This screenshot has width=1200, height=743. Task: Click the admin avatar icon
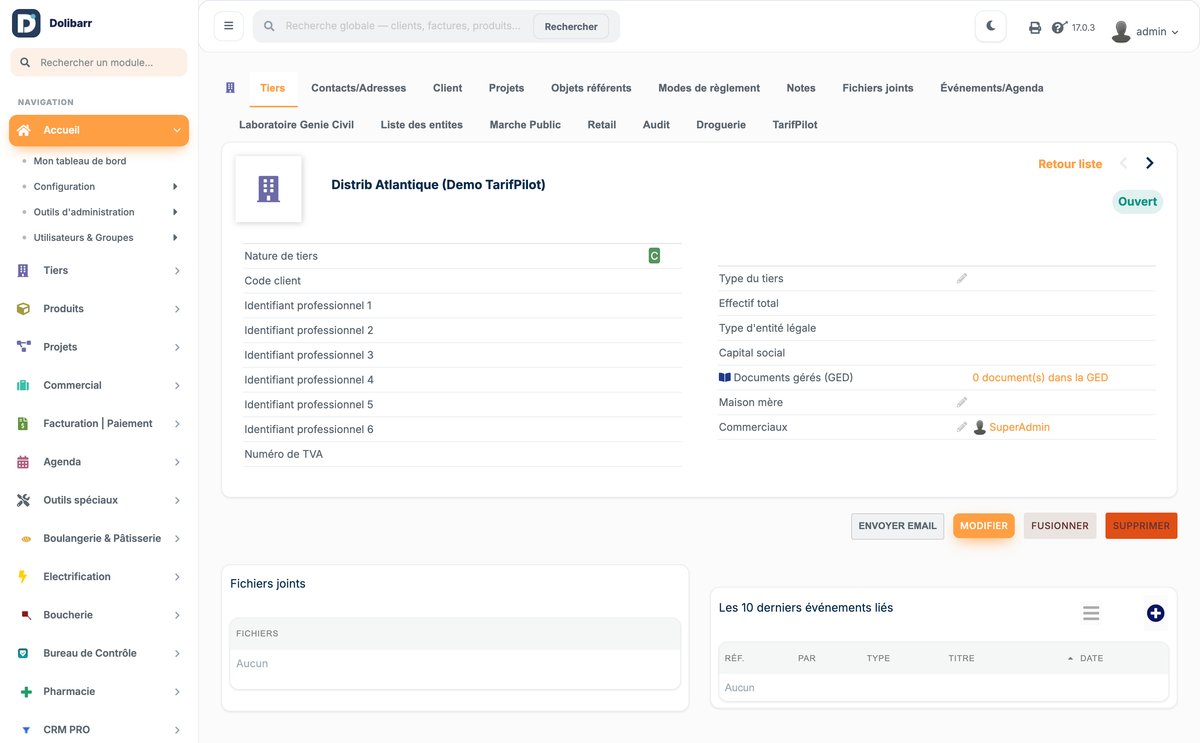pyautogui.click(x=1121, y=31)
